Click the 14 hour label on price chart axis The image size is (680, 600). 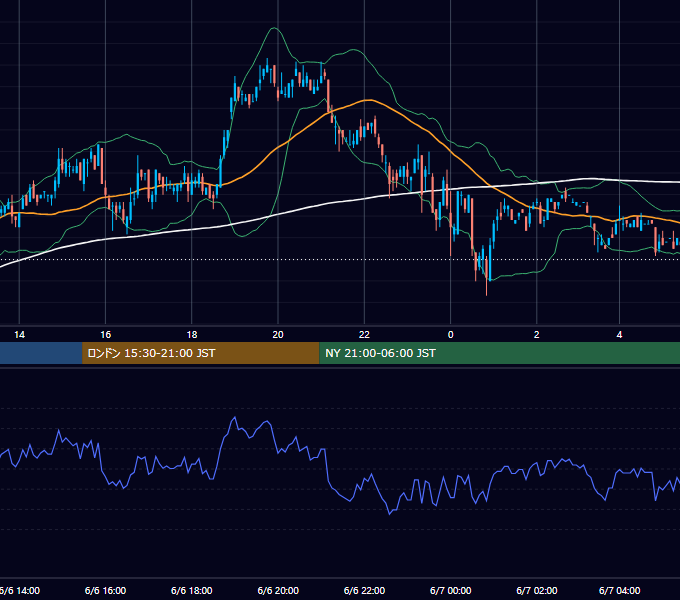pos(20,335)
